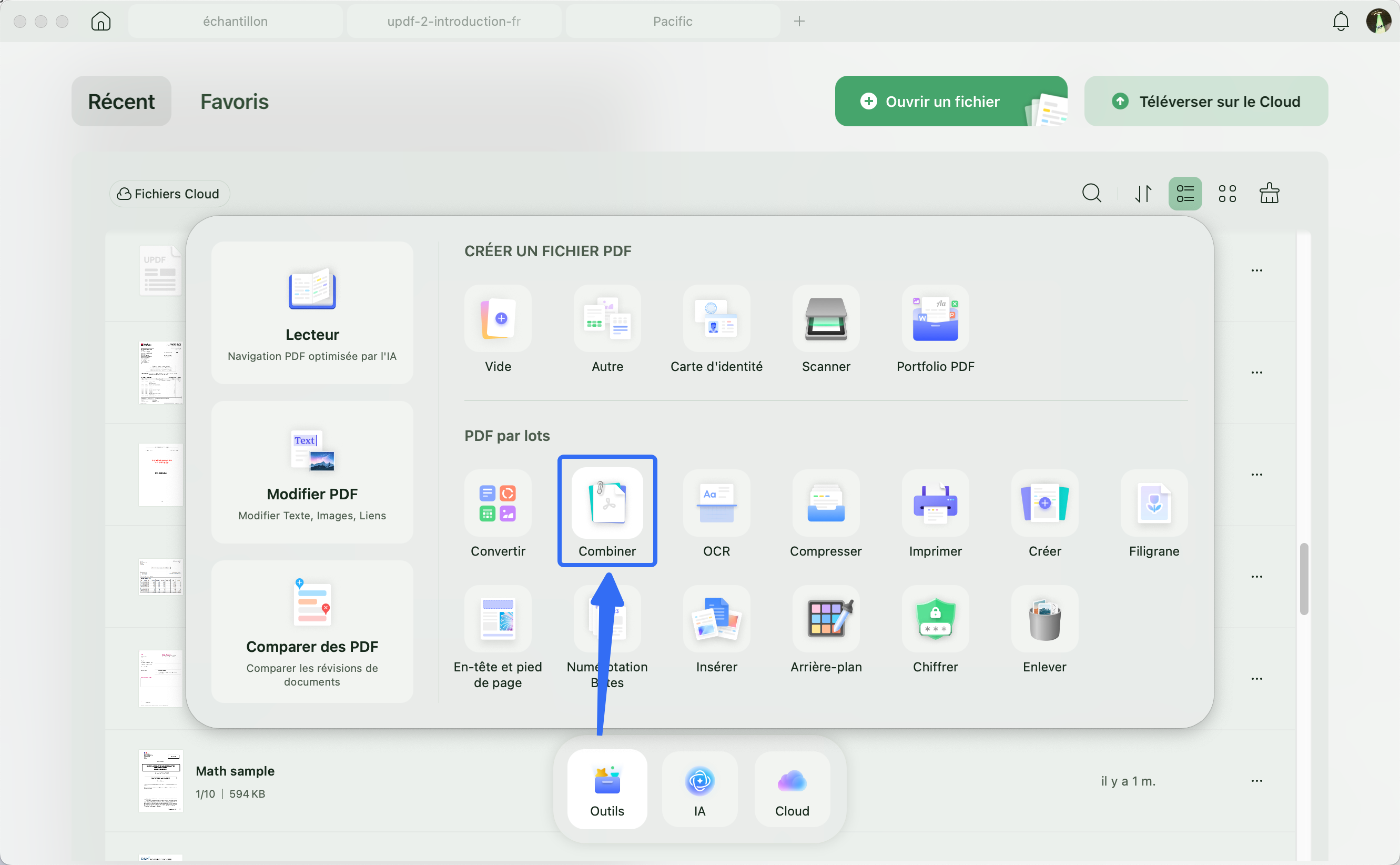
Task: Open the Arrière-plan batch tool
Action: [826, 618]
